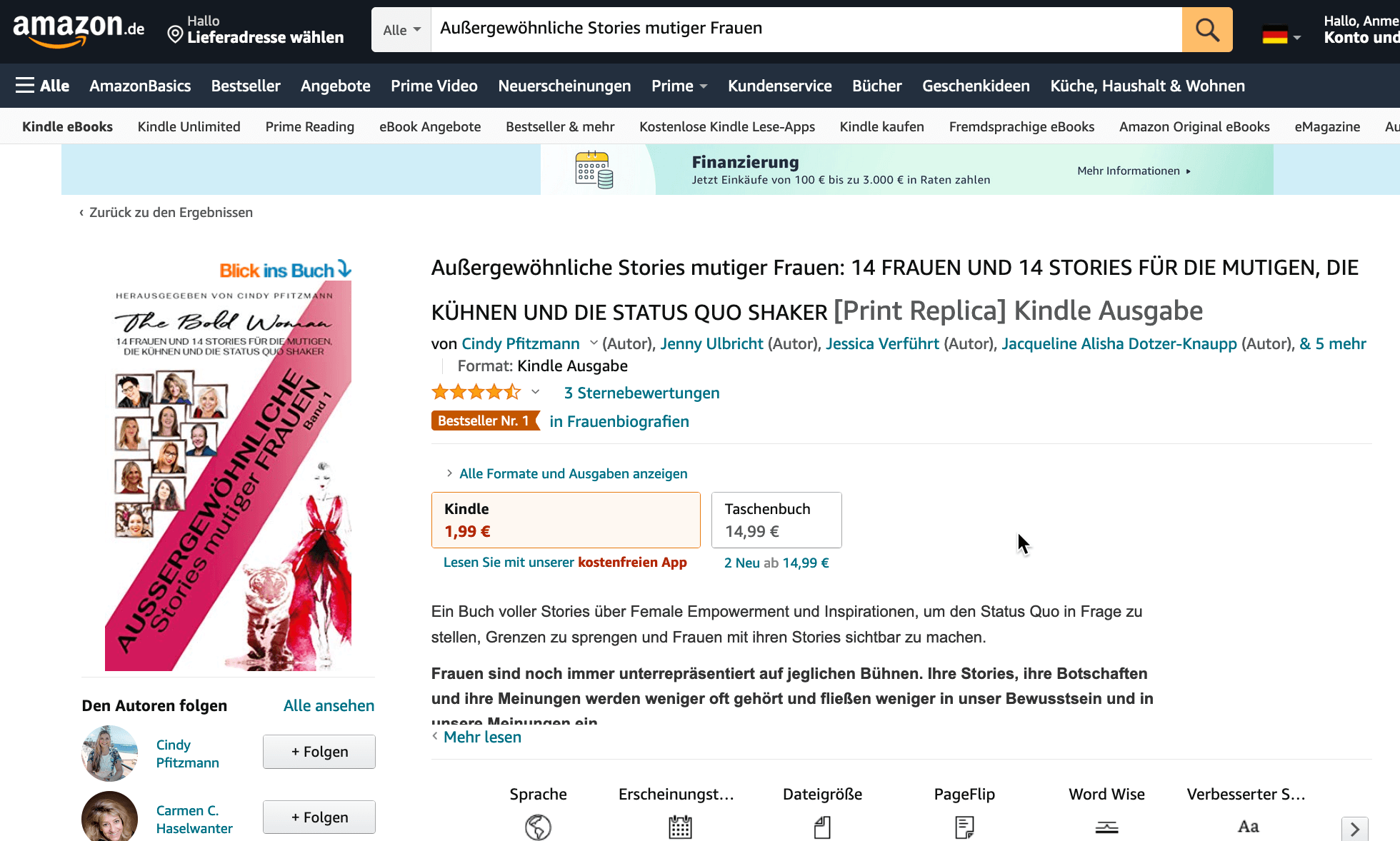Follow author Cindy Pfitzmann
This screenshot has height=841, width=1400.
click(319, 752)
